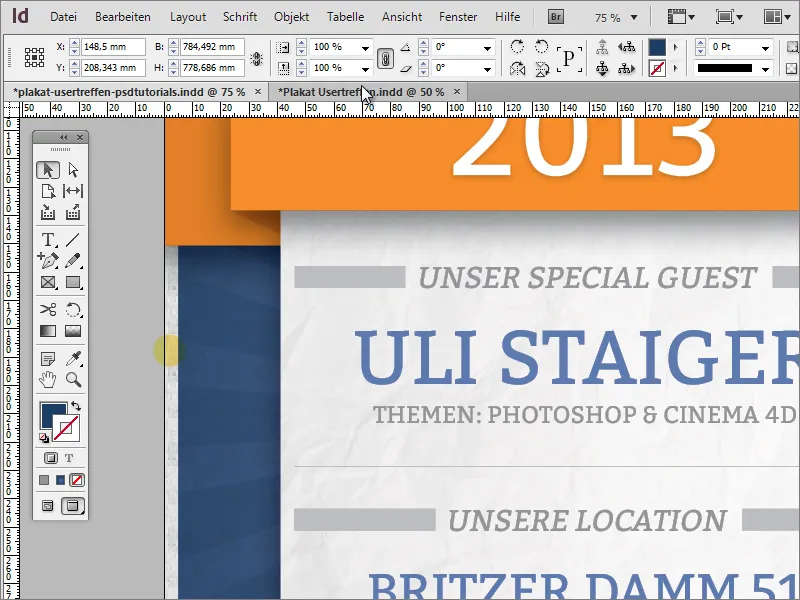Open stroke weight 0 Pt dropdown

[x=765, y=48]
